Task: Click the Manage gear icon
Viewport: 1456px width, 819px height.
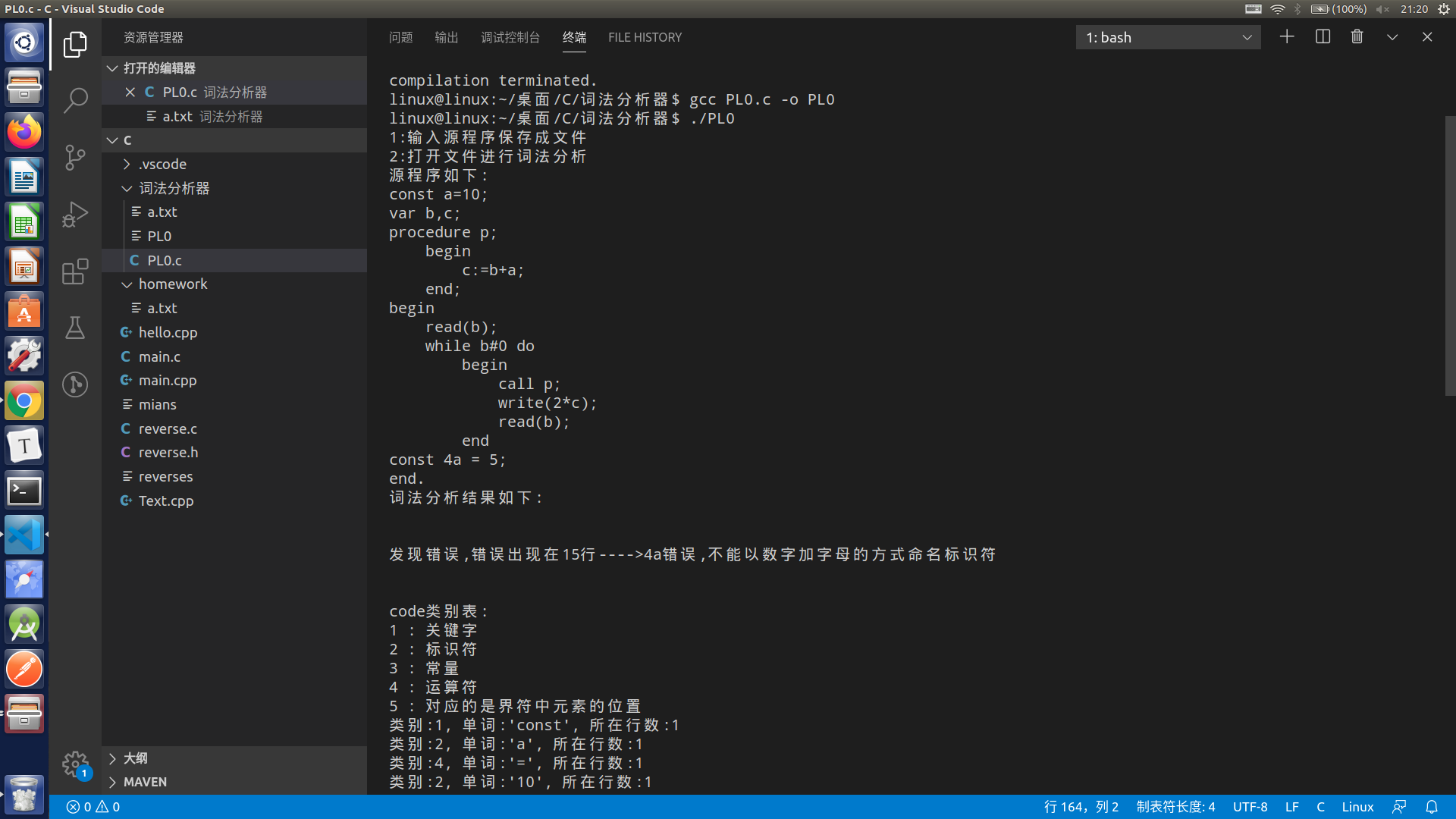Action: (75, 764)
